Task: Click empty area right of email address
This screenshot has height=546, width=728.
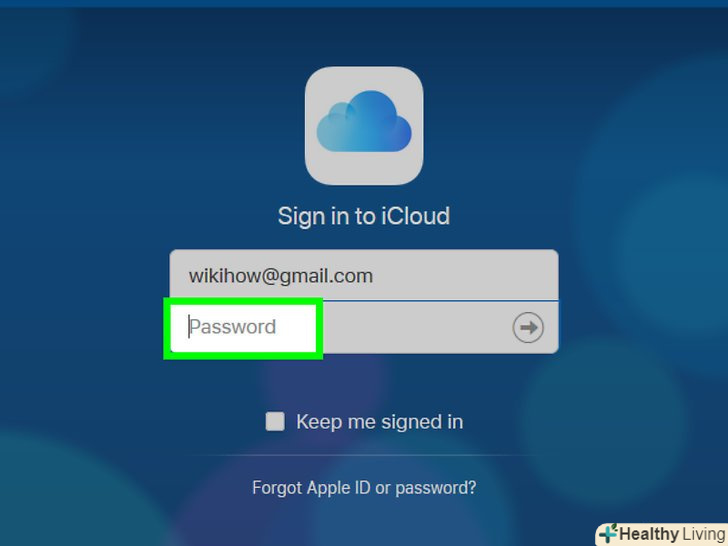Action: (464, 276)
